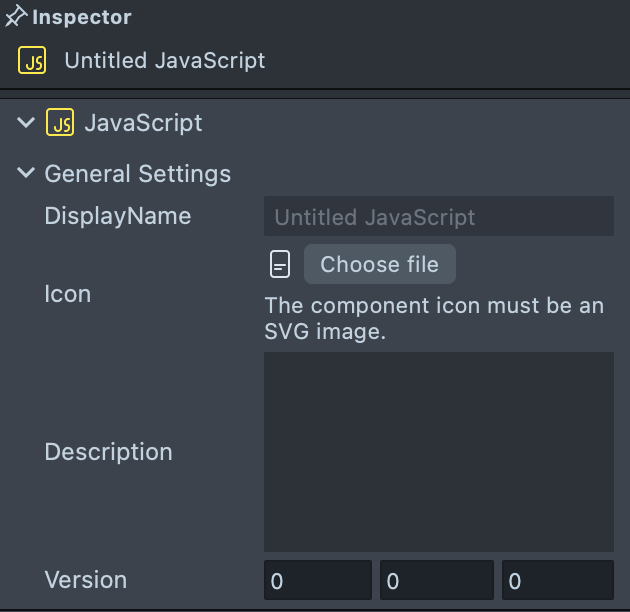Select the JavaScript section label
The height and width of the screenshot is (612, 630).
[143, 123]
